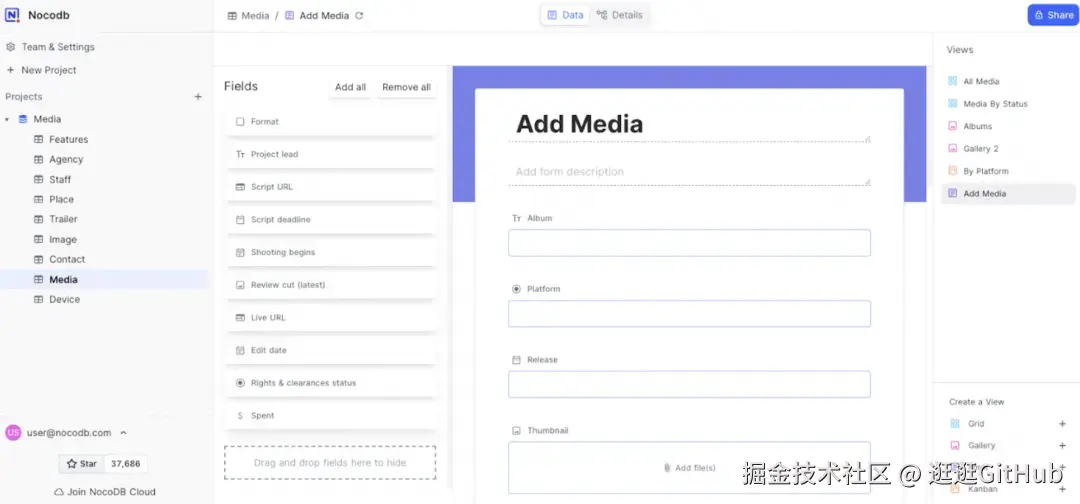This screenshot has height=504, width=1080.
Task: Click the Star GitHub button
Action: 81,463
